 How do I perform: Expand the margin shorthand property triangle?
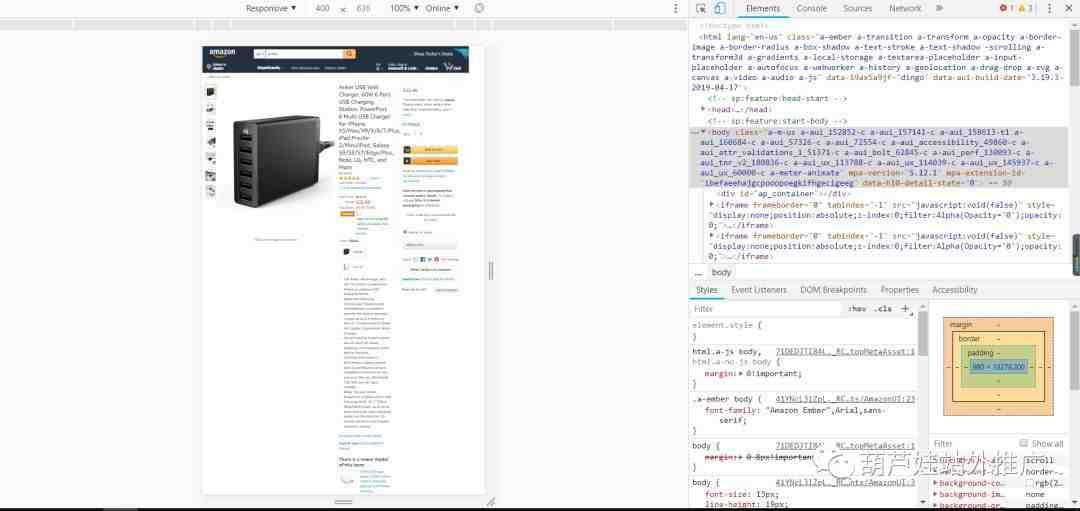point(741,373)
